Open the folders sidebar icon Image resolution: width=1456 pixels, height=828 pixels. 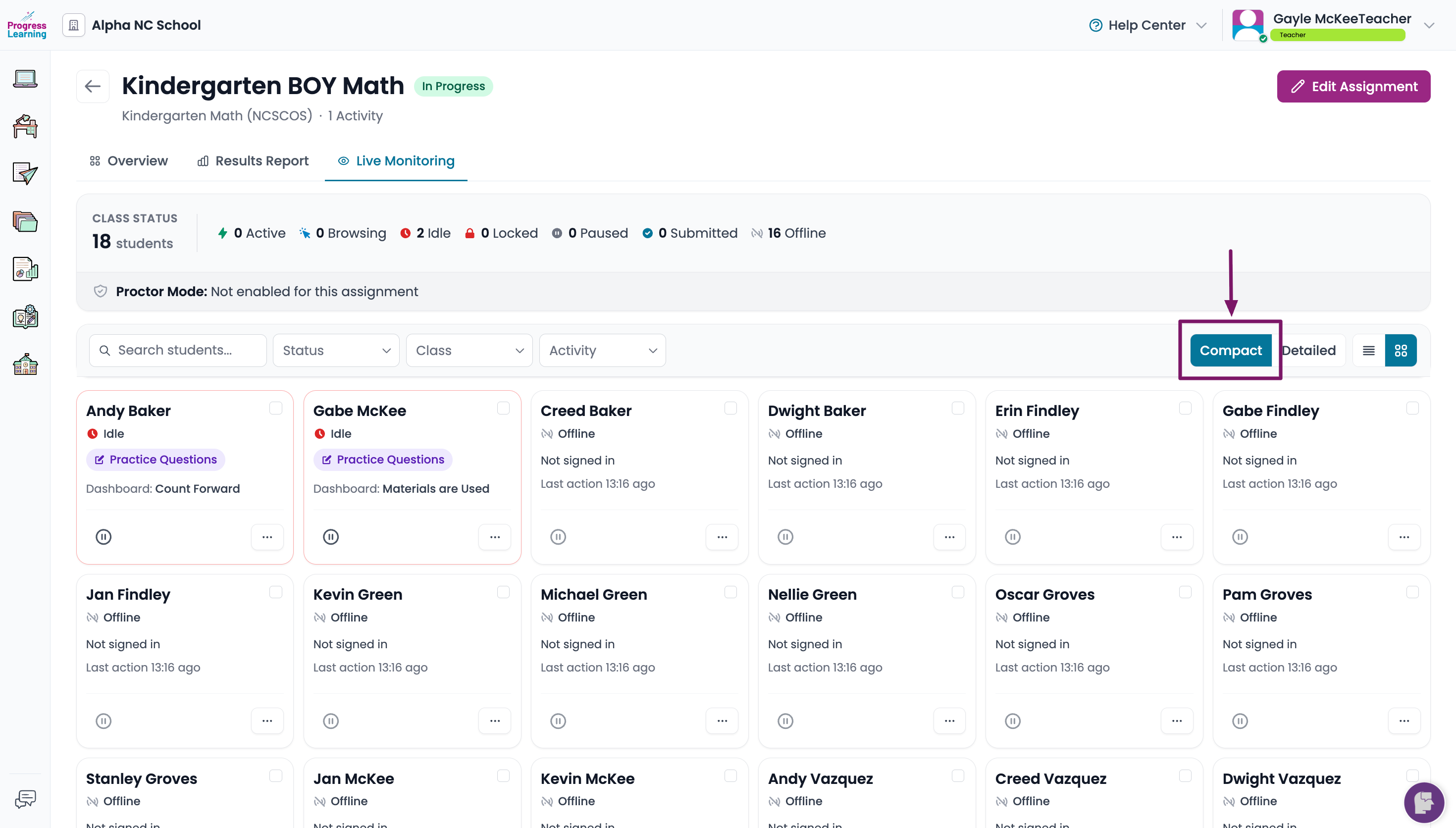[x=25, y=221]
